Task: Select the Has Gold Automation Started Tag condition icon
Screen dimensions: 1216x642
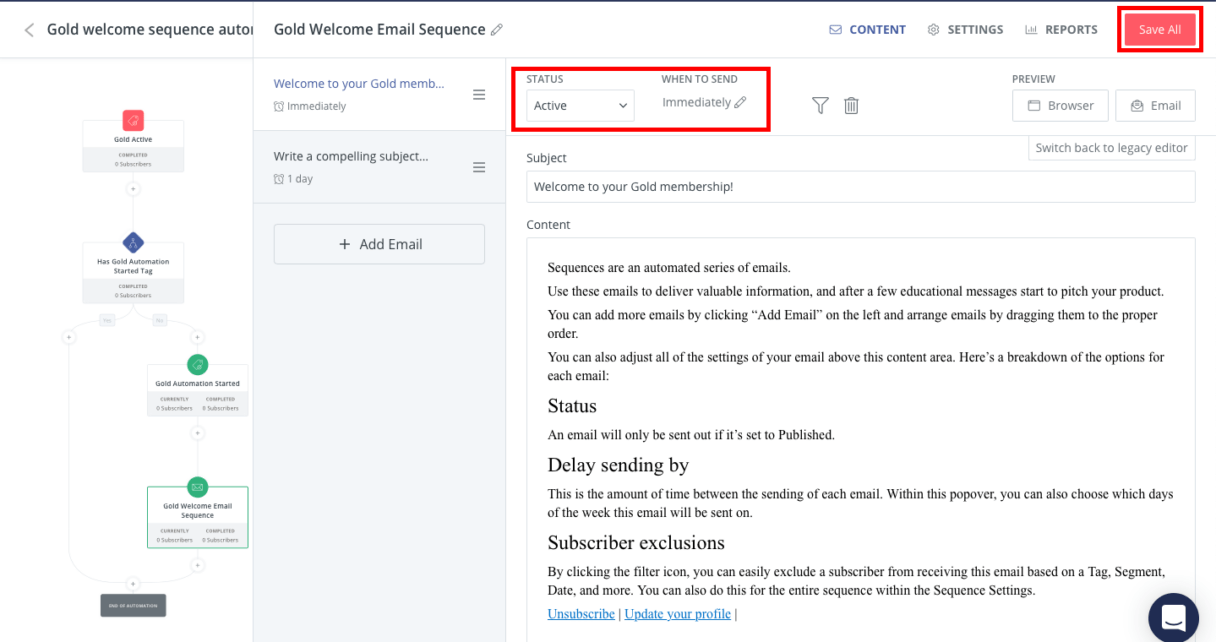Action: [133, 242]
